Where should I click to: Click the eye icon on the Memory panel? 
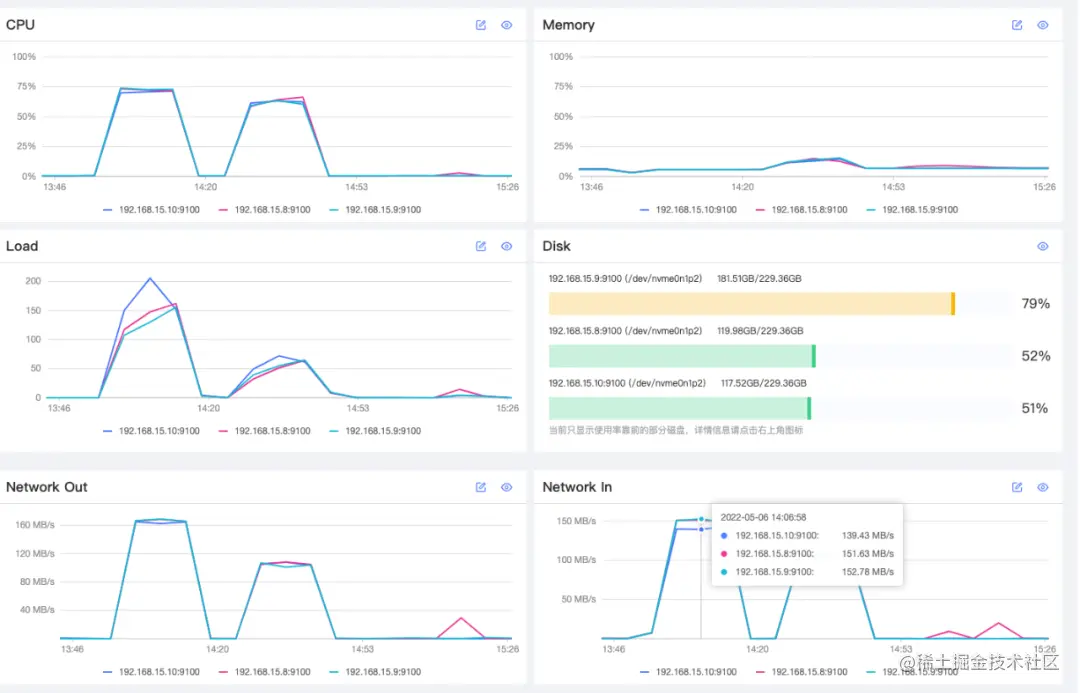tap(1043, 25)
